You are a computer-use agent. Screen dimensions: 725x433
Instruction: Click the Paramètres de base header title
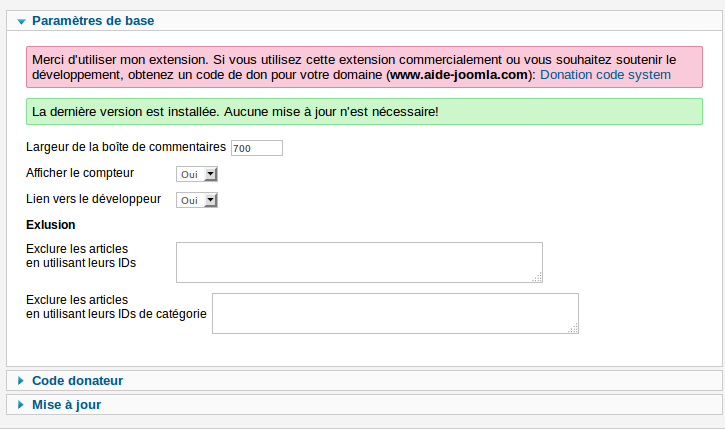click(x=93, y=20)
